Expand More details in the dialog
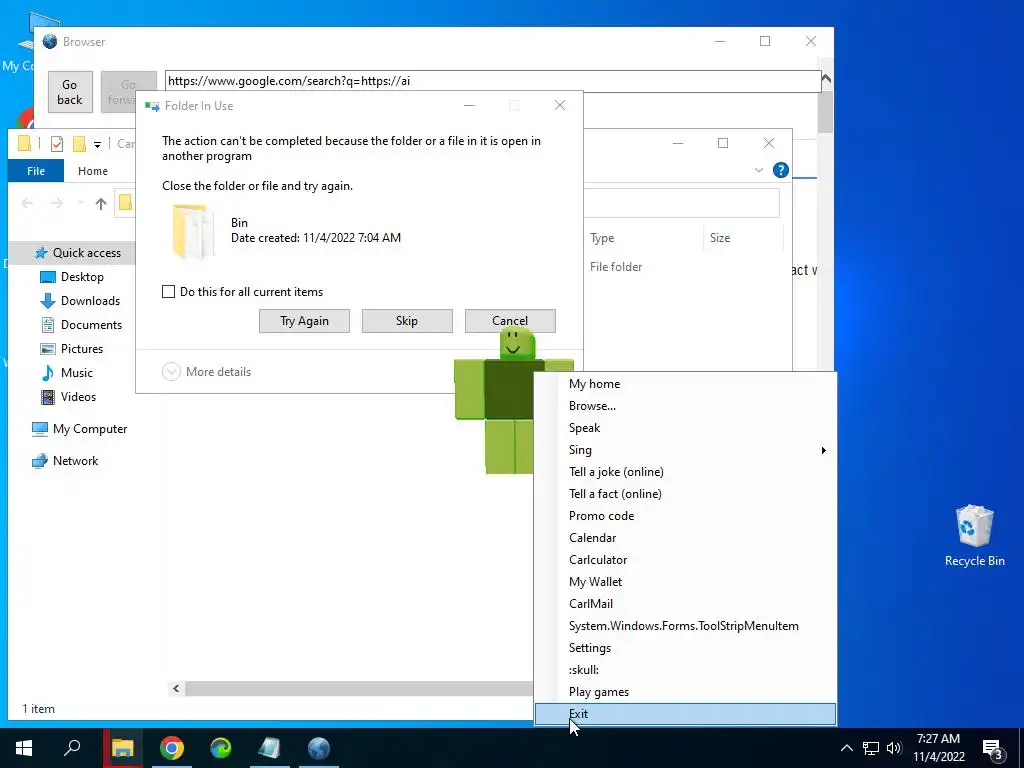This screenshot has width=1024, height=768. tap(206, 372)
